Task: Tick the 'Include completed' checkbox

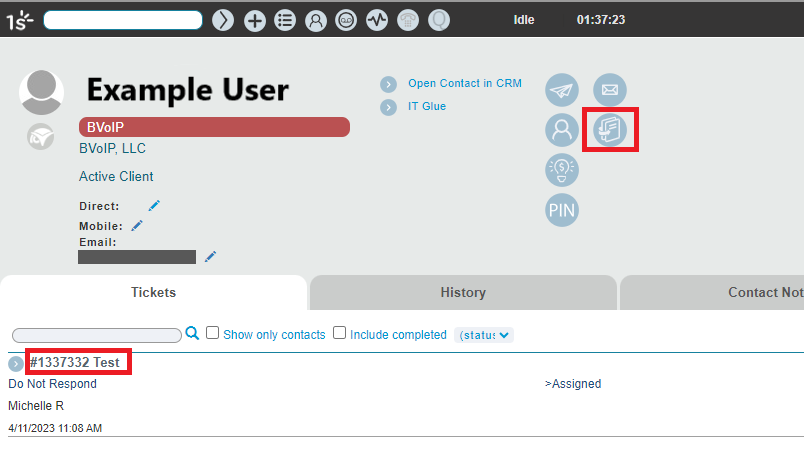Action: point(340,334)
